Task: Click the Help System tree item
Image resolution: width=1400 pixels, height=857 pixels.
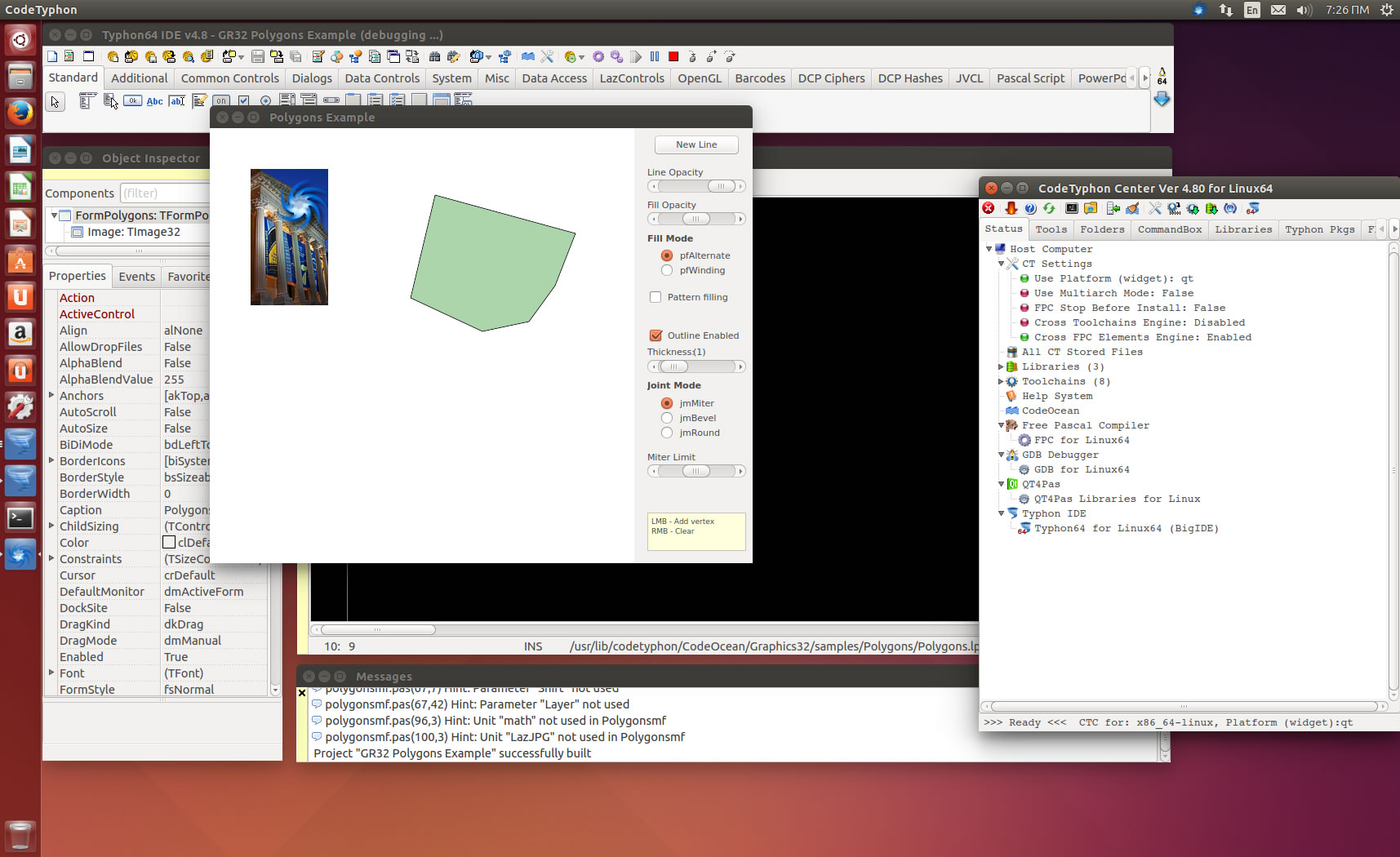Action: coord(1049,396)
